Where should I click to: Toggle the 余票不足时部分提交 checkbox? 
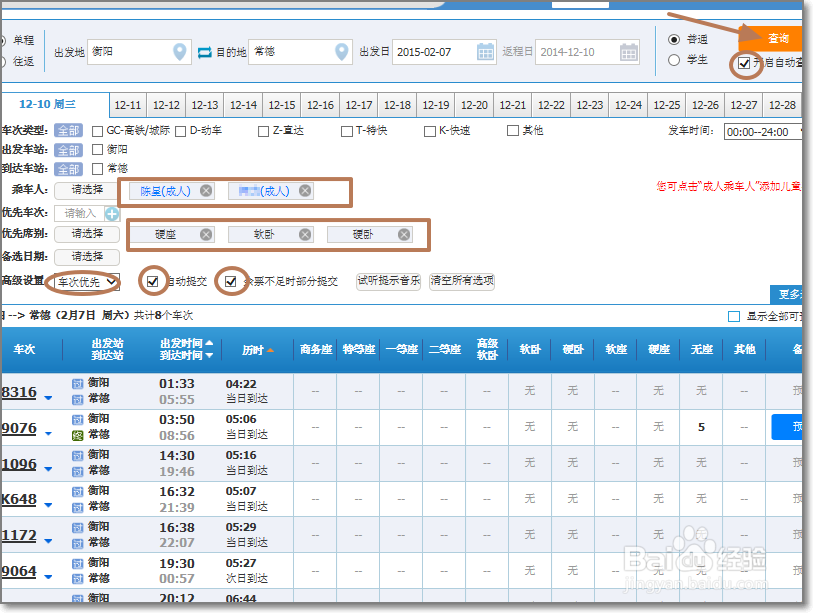(231, 281)
